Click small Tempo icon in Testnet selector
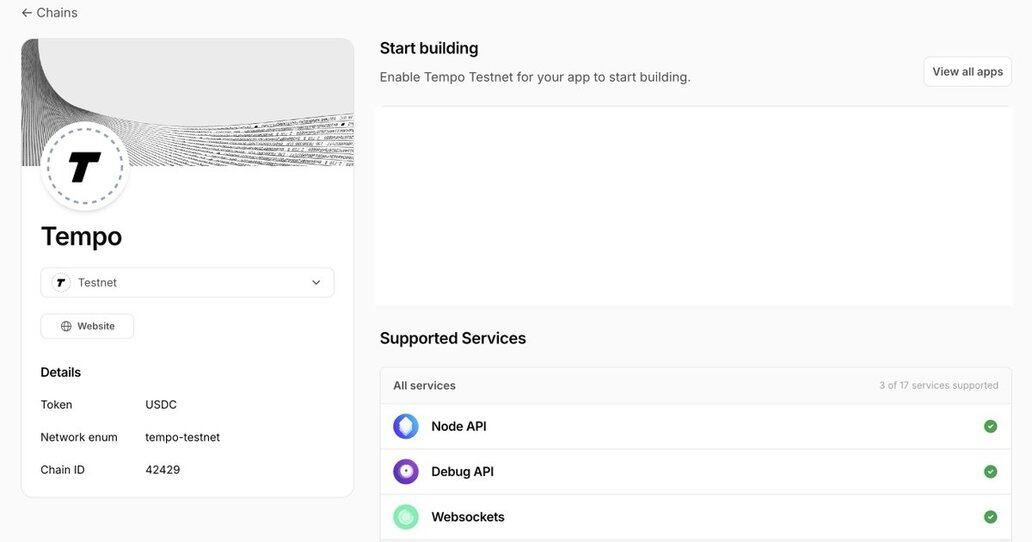Viewport: 1032px width, 542px height. (x=62, y=283)
